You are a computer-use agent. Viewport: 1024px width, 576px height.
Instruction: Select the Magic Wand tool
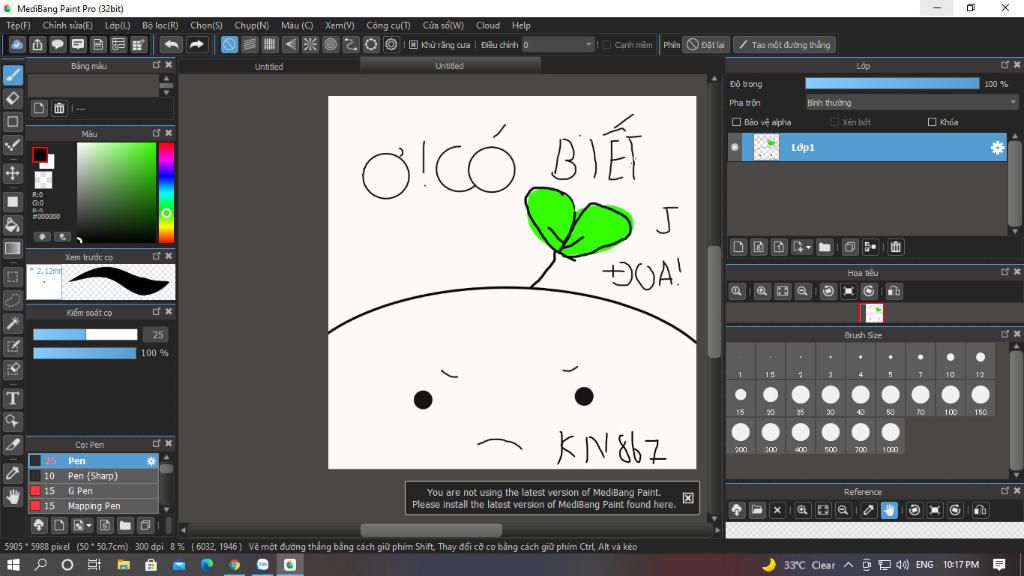point(13,323)
